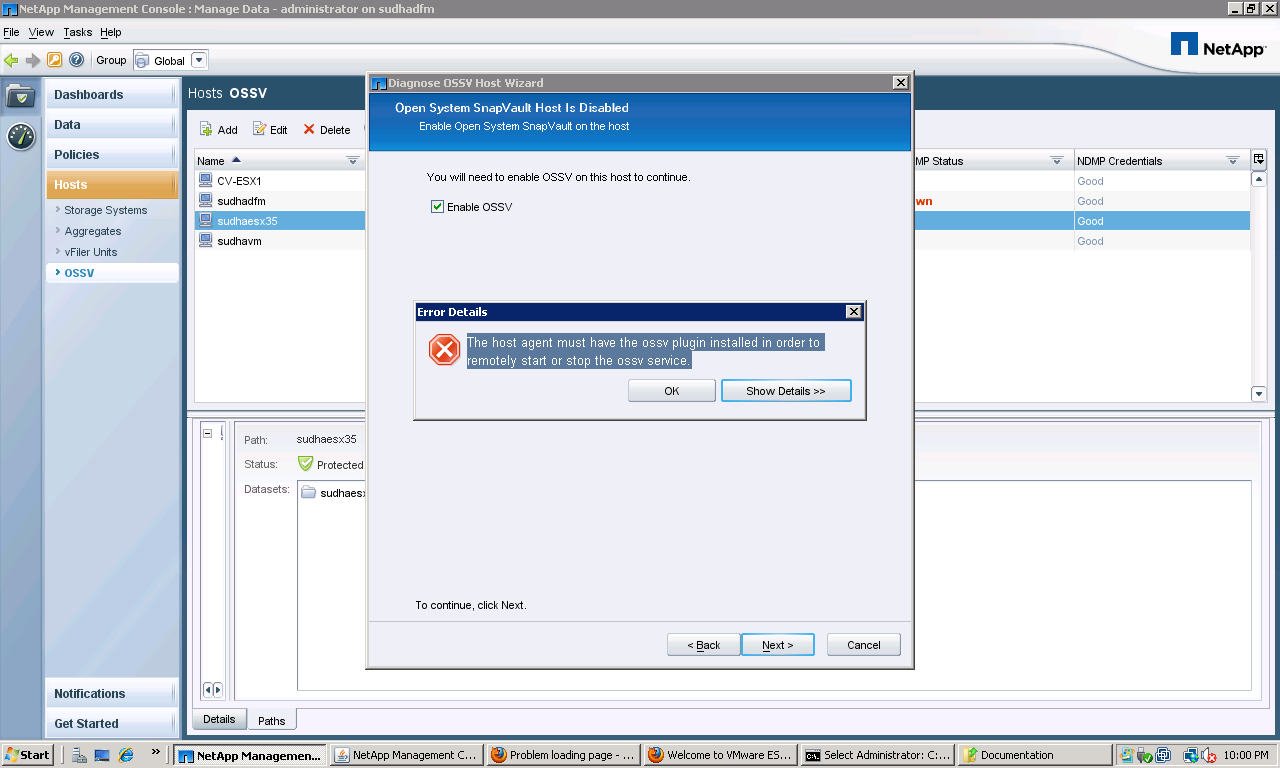
Task: Open the Dashboards navigation section
Action: point(112,95)
